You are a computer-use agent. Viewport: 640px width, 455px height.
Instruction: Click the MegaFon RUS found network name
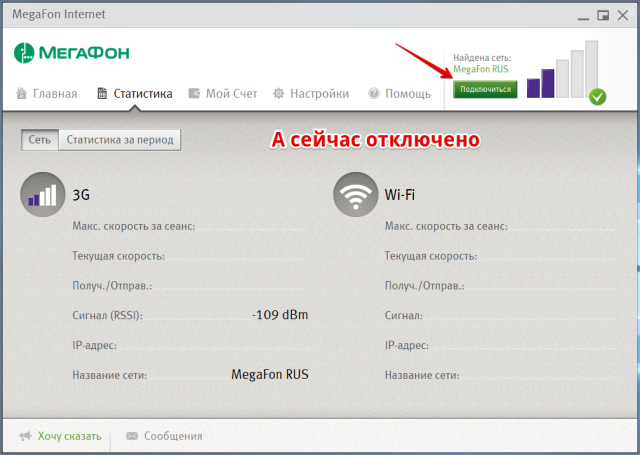[x=481, y=69]
